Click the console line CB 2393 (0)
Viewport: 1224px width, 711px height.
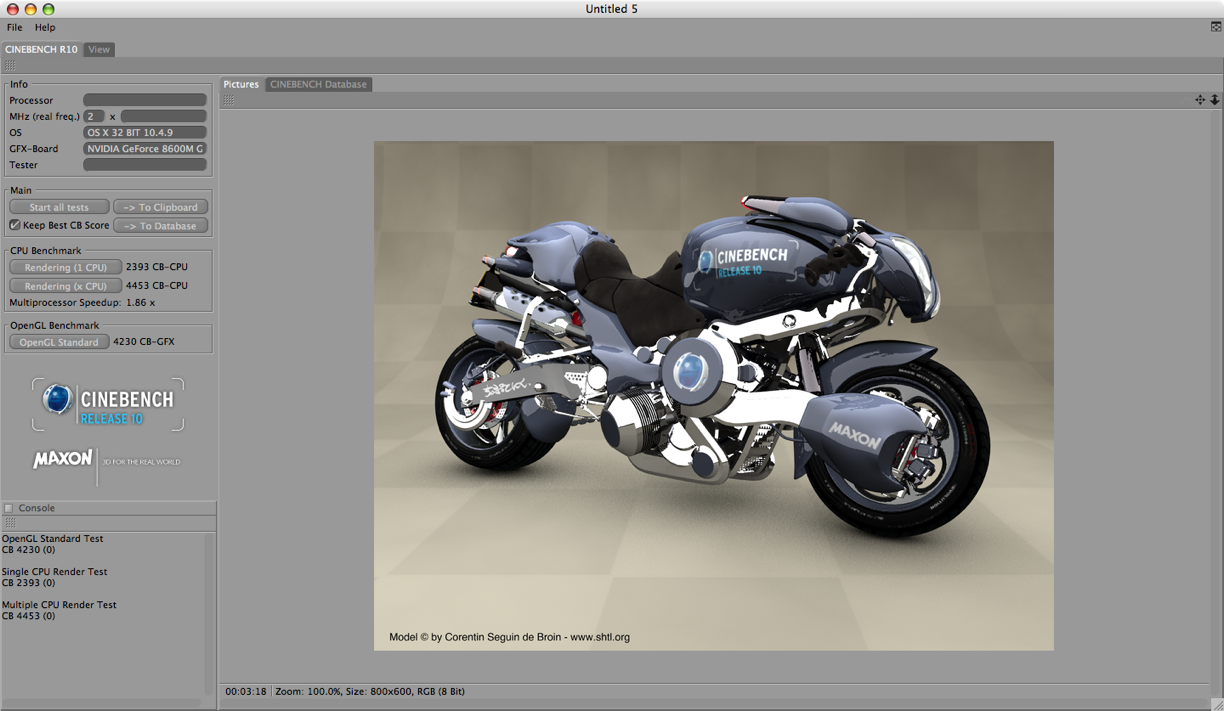point(29,583)
